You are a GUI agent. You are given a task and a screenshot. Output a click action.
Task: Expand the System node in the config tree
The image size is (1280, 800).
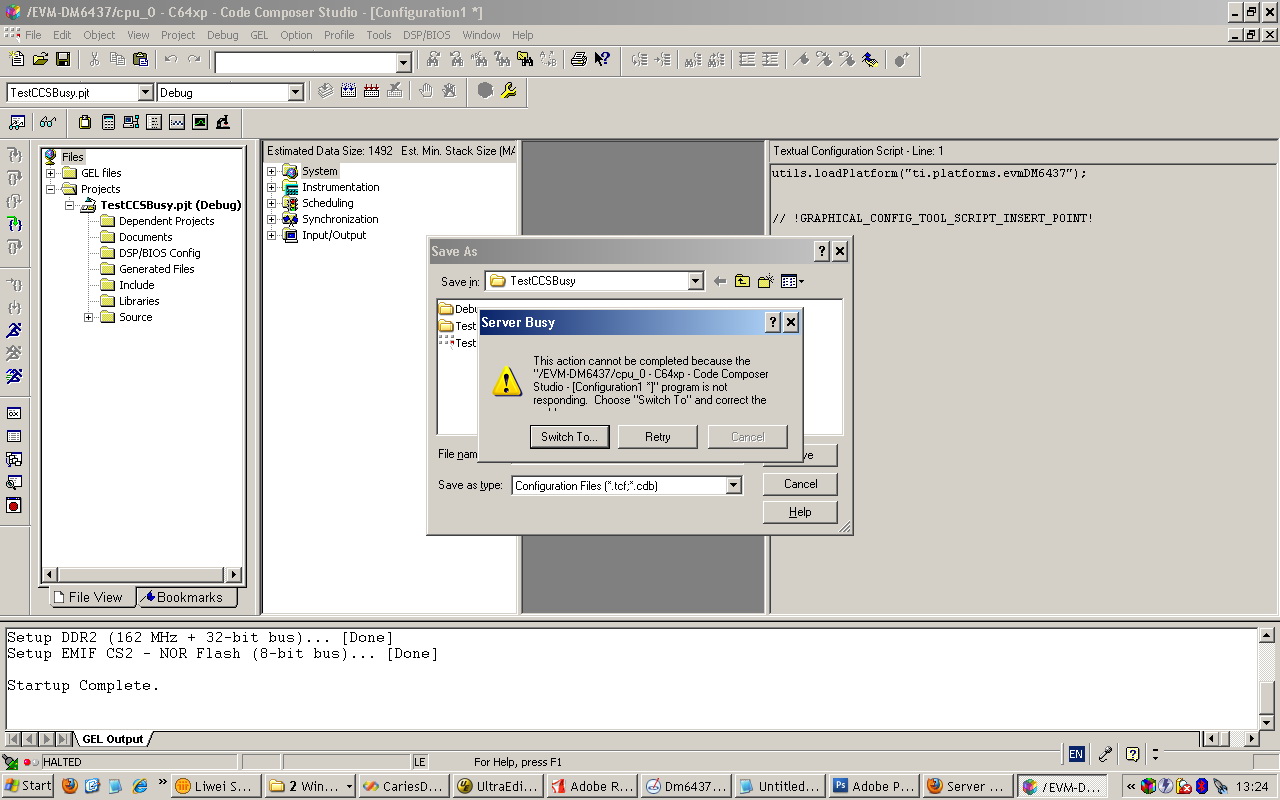(272, 170)
